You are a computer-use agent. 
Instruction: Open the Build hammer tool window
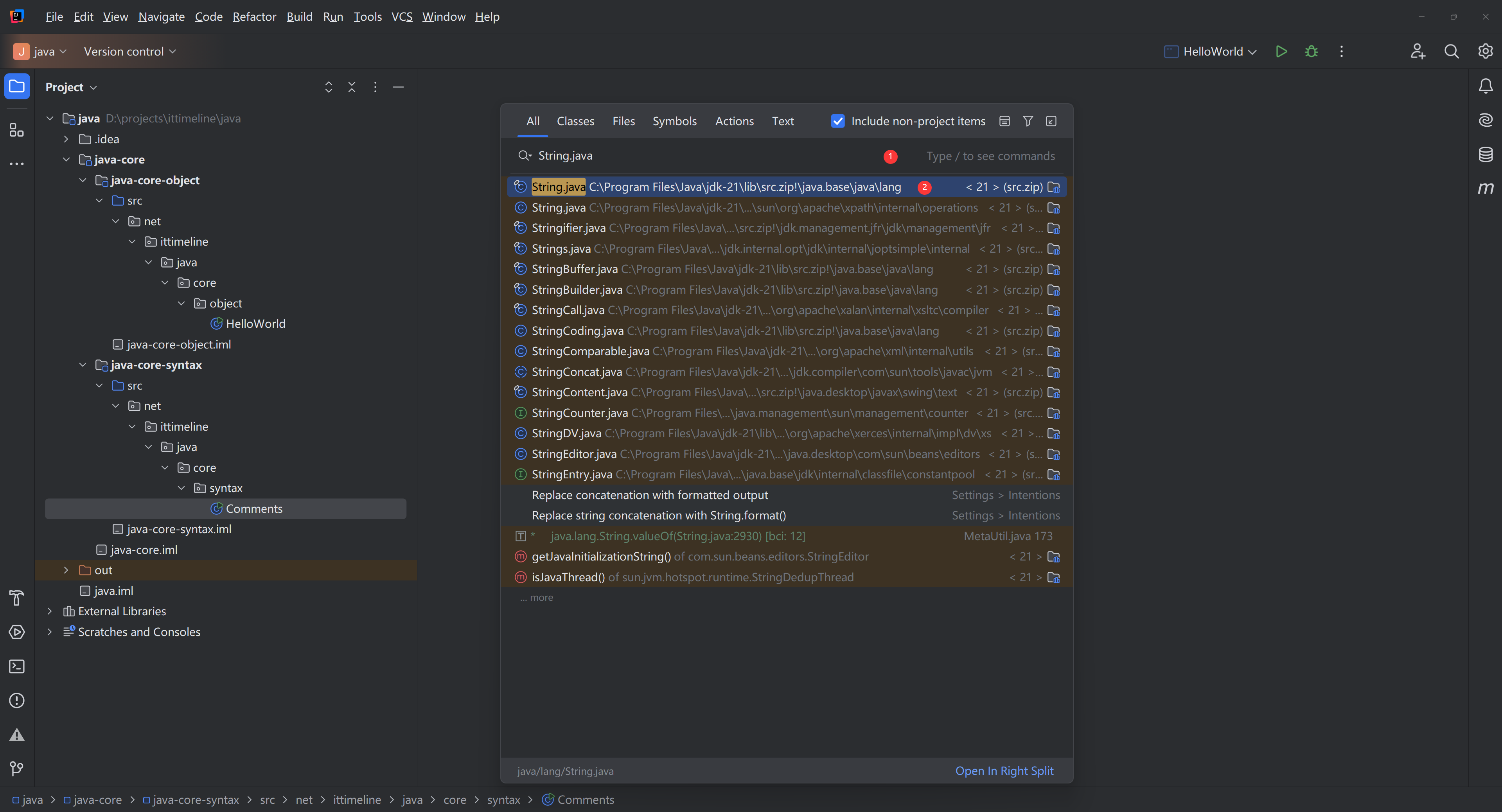coord(17,598)
